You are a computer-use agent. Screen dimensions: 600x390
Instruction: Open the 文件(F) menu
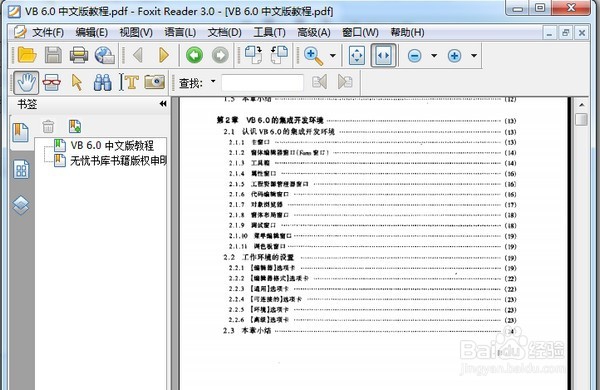tap(48, 32)
